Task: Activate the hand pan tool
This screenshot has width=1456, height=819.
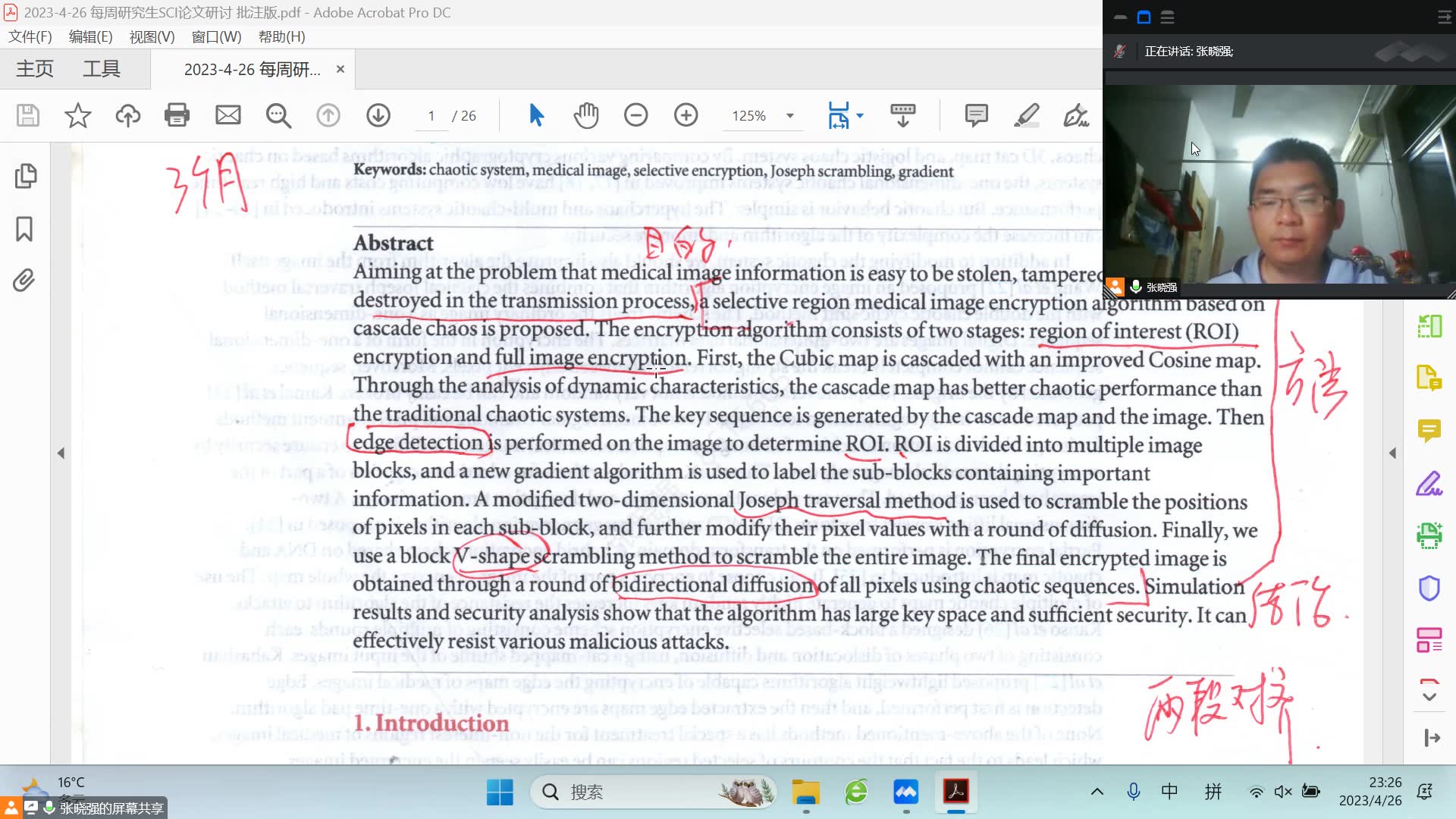Action: 585,115
